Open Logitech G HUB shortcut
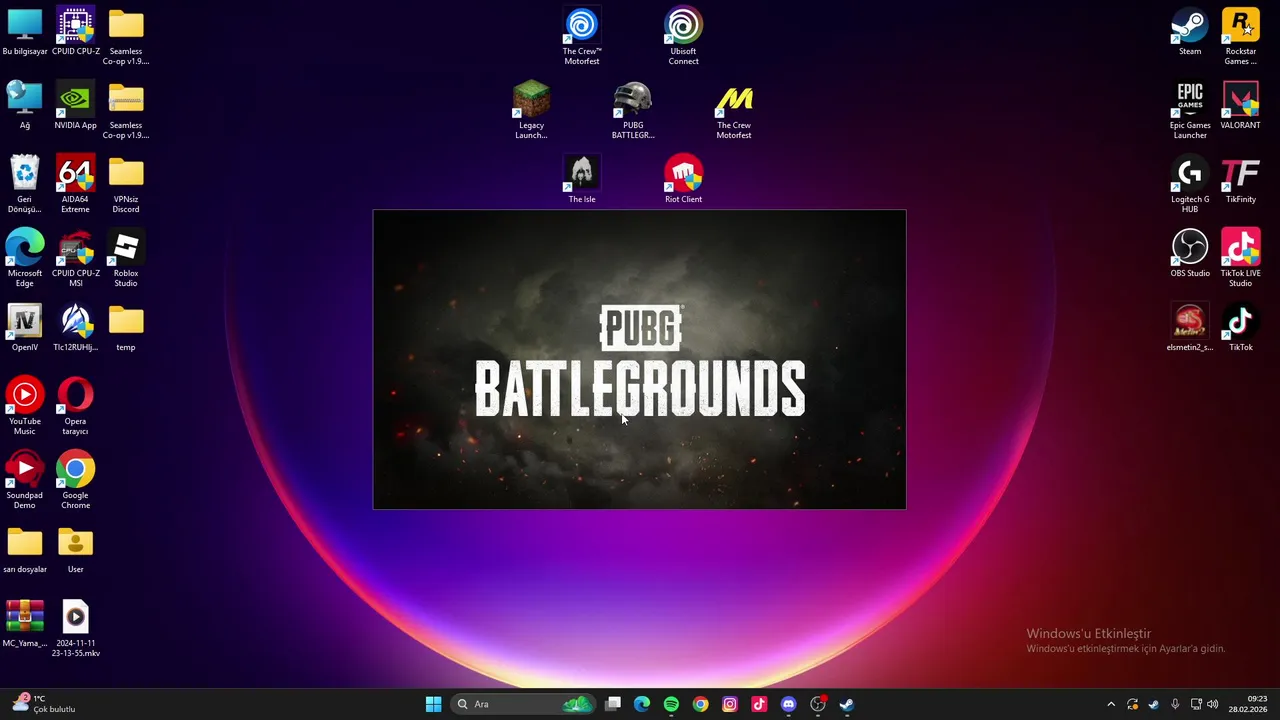 [1190, 185]
